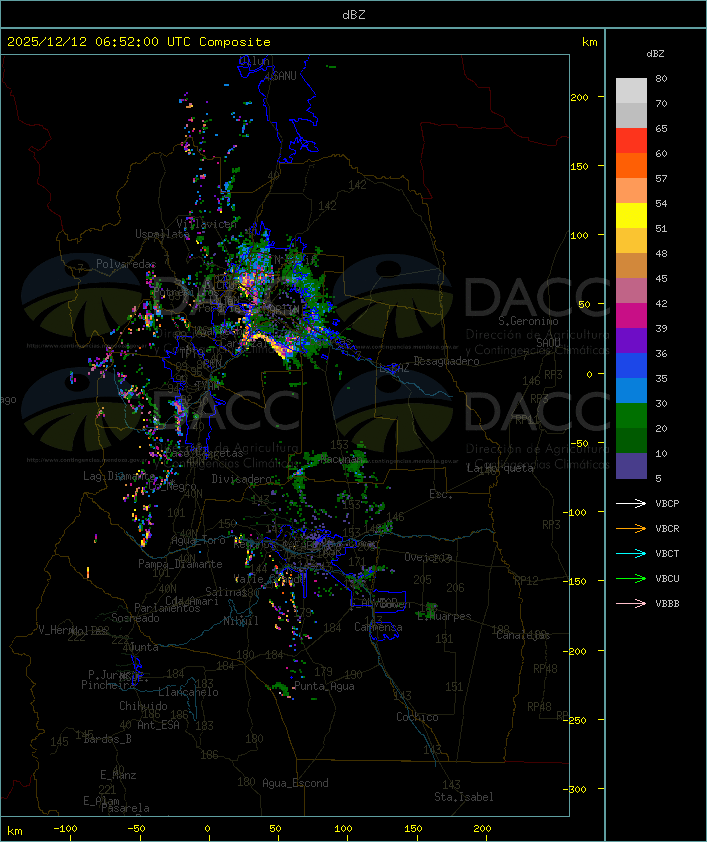707x842 pixels.
Task: Click the VBCP legend label
Action: pyautogui.click(x=667, y=503)
